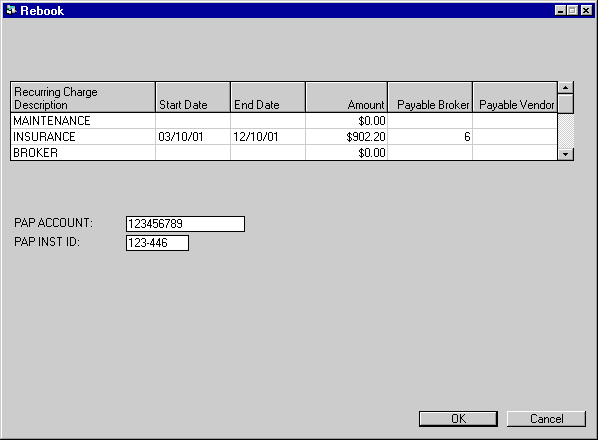The height and width of the screenshot is (440, 598).
Task: Minimize the Rebook window
Action: tap(560, 10)
